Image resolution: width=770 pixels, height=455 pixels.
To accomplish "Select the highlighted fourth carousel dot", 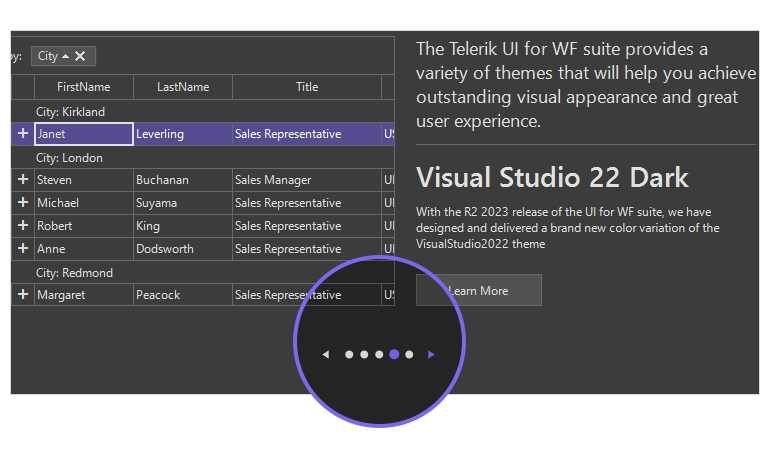I will (x=394, y=354).
